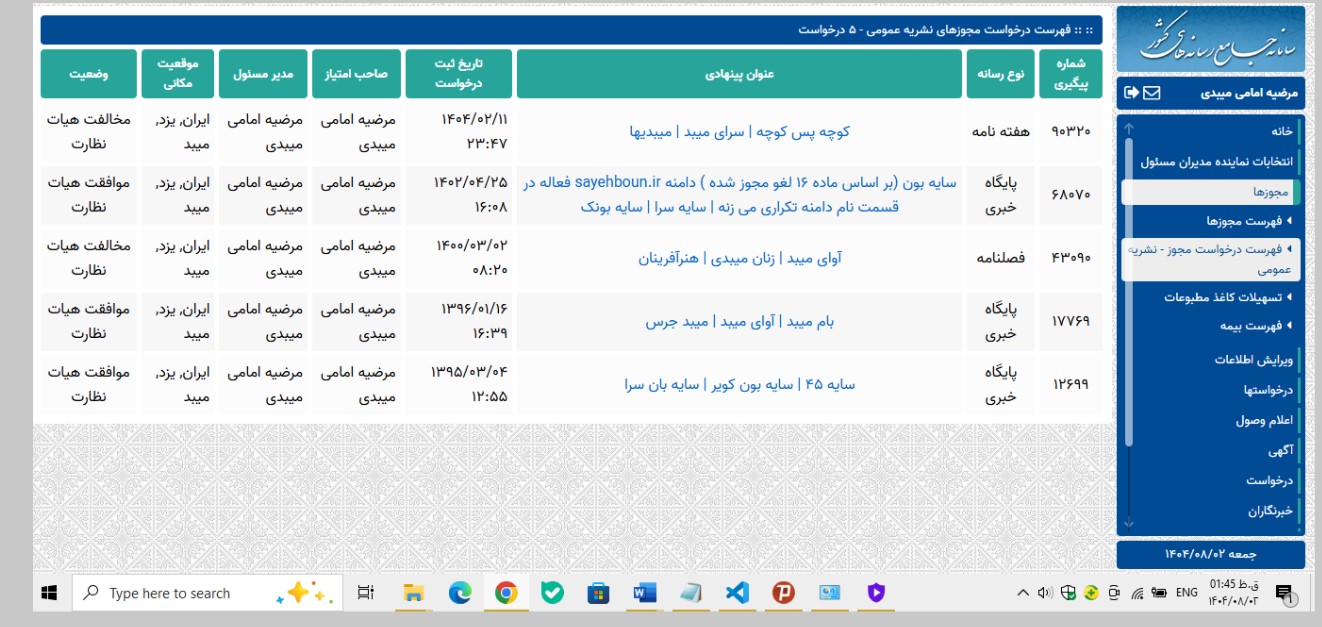
Task: Open Microsoft Word from the taskbar
Action: pos(644,593)
